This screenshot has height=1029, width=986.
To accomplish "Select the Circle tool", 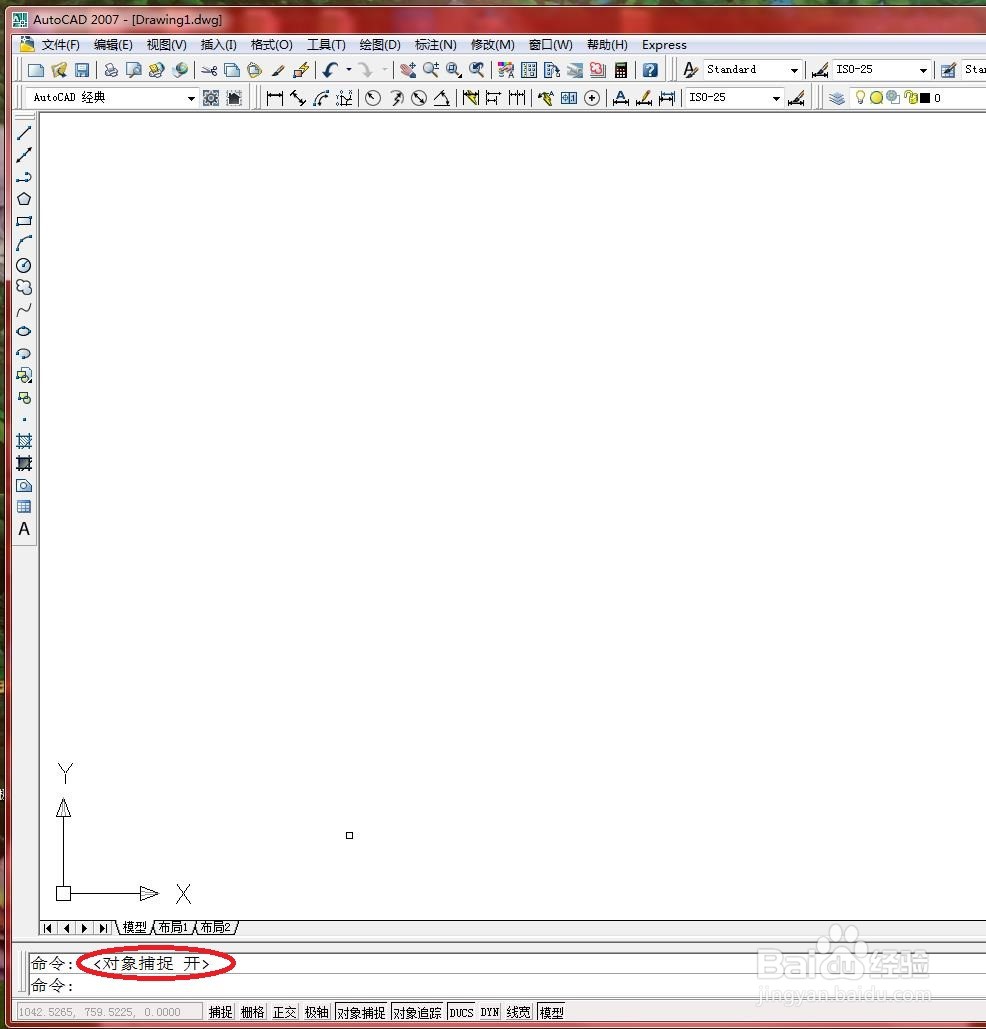I will 24,265.
